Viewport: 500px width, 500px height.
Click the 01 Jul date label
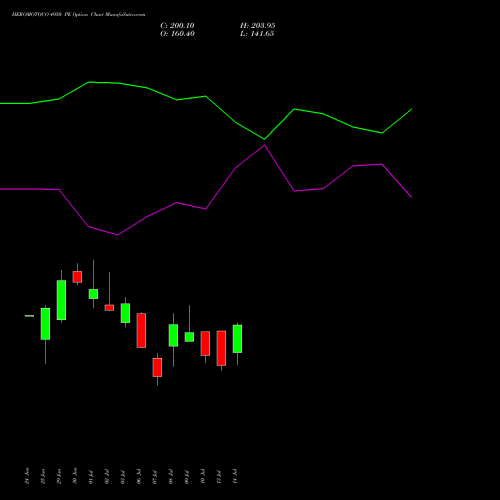[x=91, y=477]
